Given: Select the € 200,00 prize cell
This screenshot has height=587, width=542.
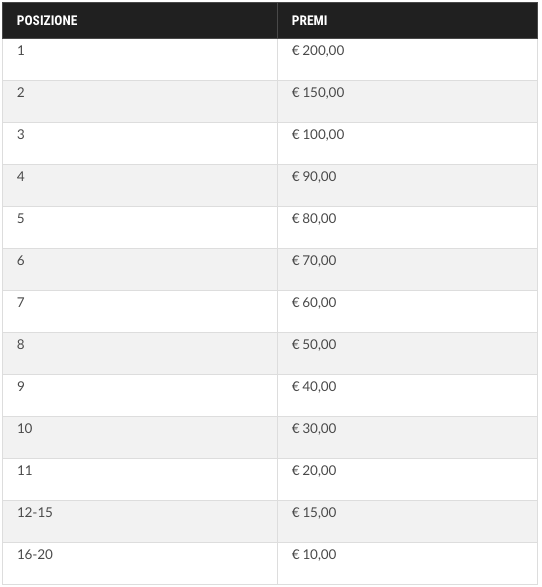Looking at the screenshot, I should coord(408,60).
